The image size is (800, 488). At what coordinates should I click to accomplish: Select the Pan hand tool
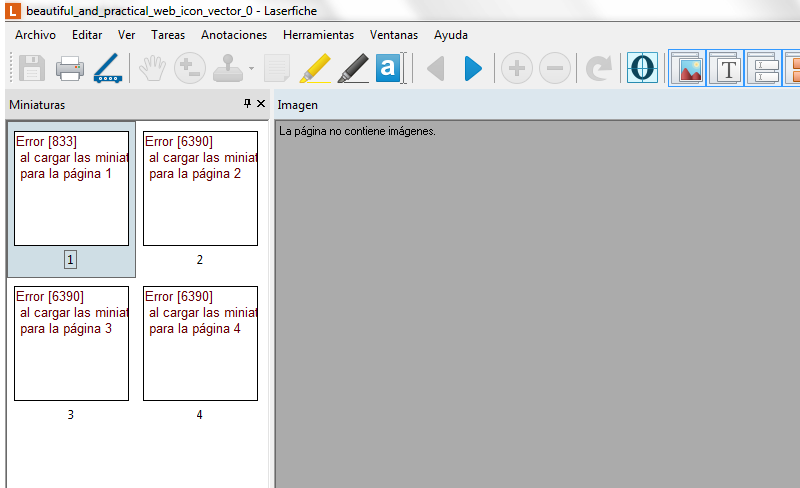[152, 68]
